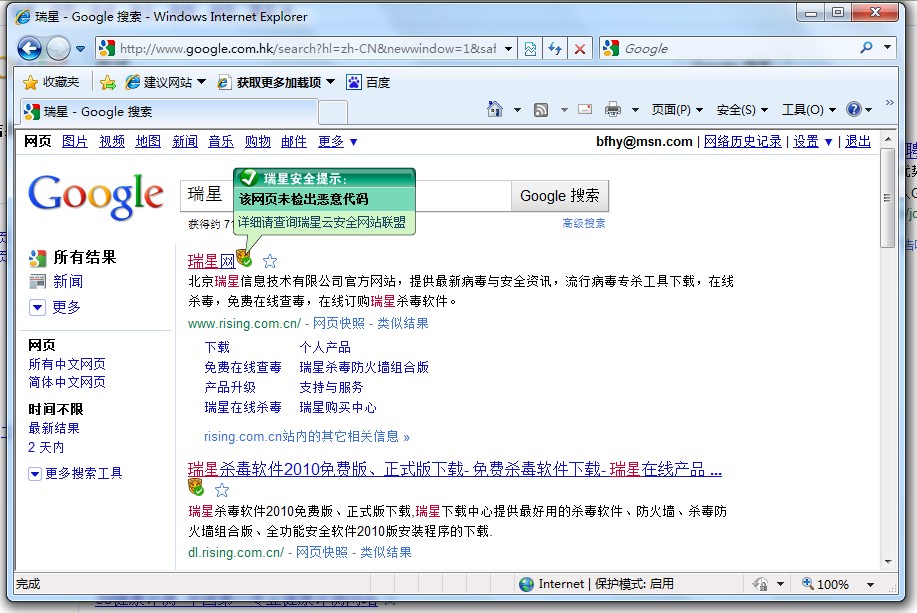917x613 pixels.
Task: Click the red Stop loading icon
Action: coord(580,49)
